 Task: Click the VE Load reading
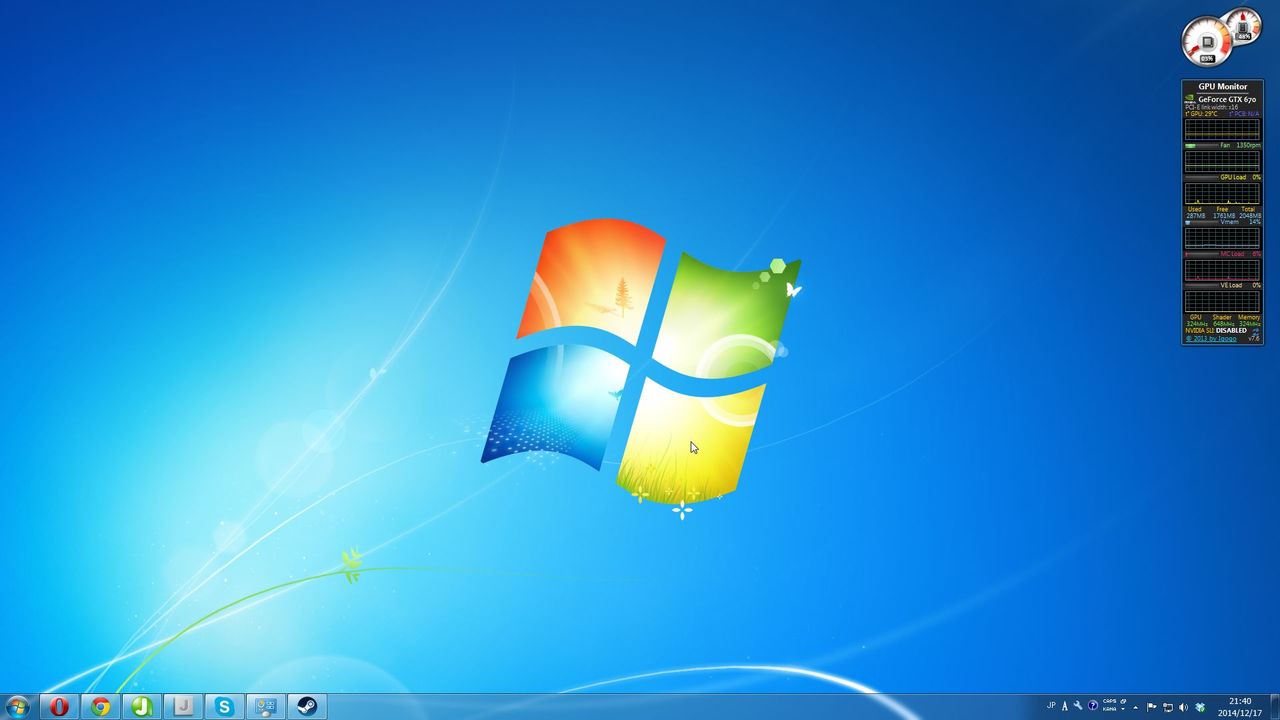(1240, 285)
